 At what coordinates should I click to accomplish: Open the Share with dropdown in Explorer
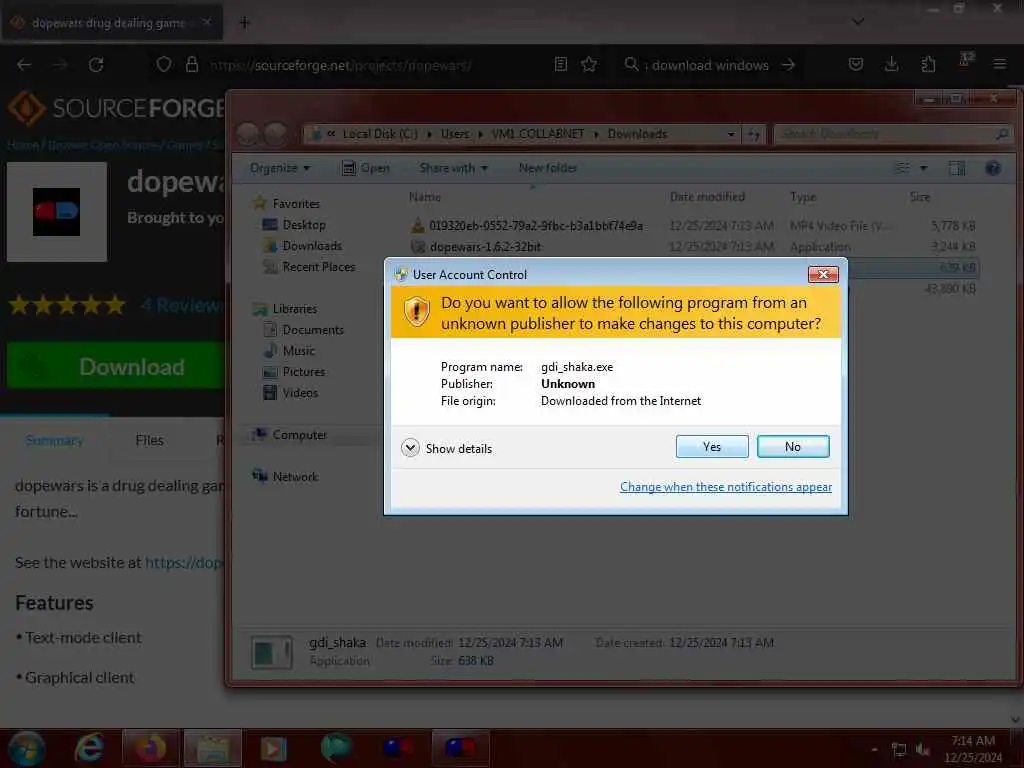click(453, 168)
